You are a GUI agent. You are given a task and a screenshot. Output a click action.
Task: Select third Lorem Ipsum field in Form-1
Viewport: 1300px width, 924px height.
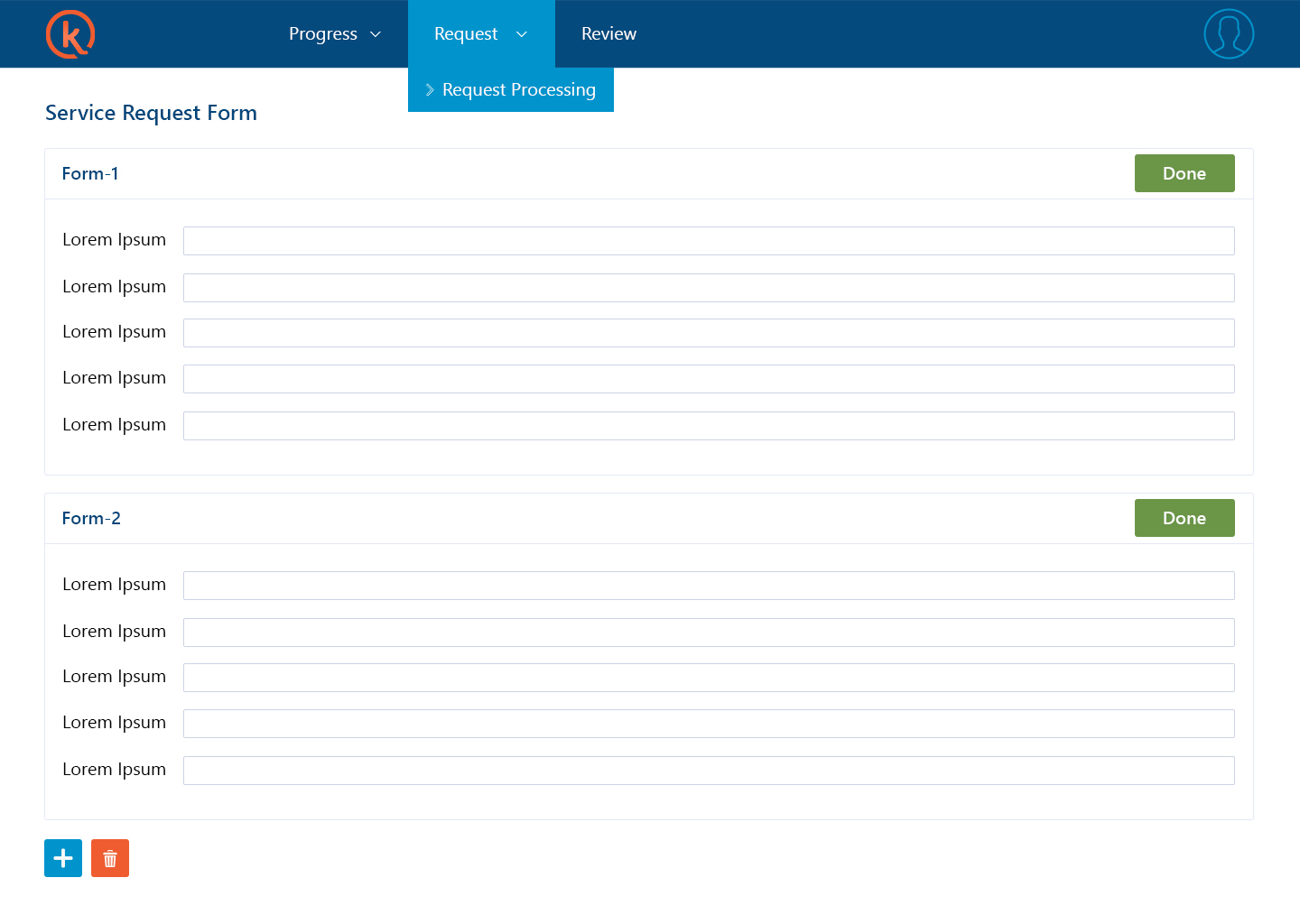pos(709,333)
